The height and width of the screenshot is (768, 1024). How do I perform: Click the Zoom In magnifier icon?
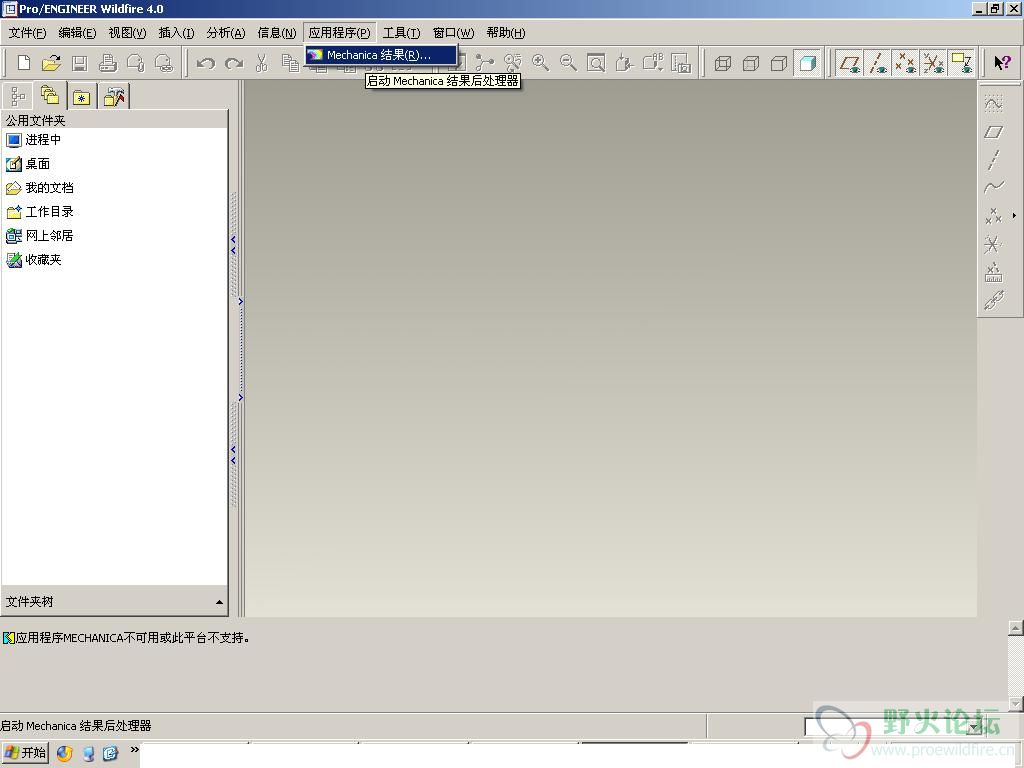tap(540, 63)
